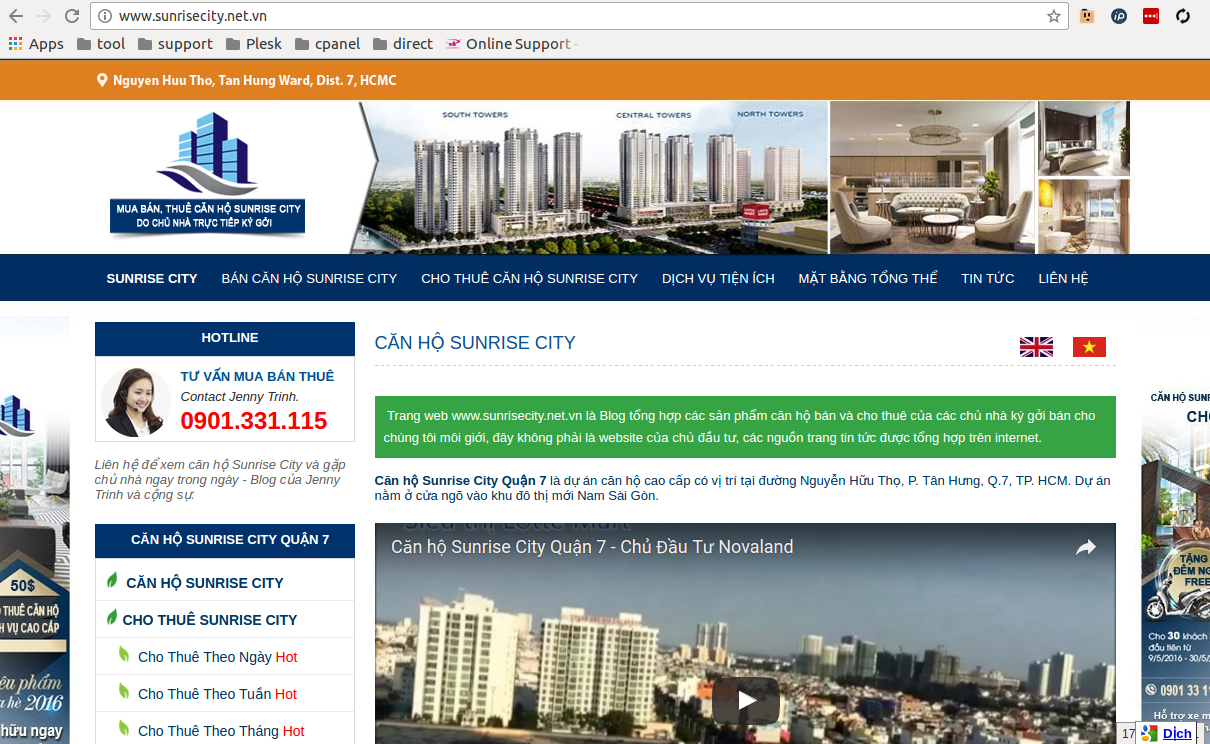
Task: Click the red square extension icon
Action: pyautogui.click(x=1151, y=16)
